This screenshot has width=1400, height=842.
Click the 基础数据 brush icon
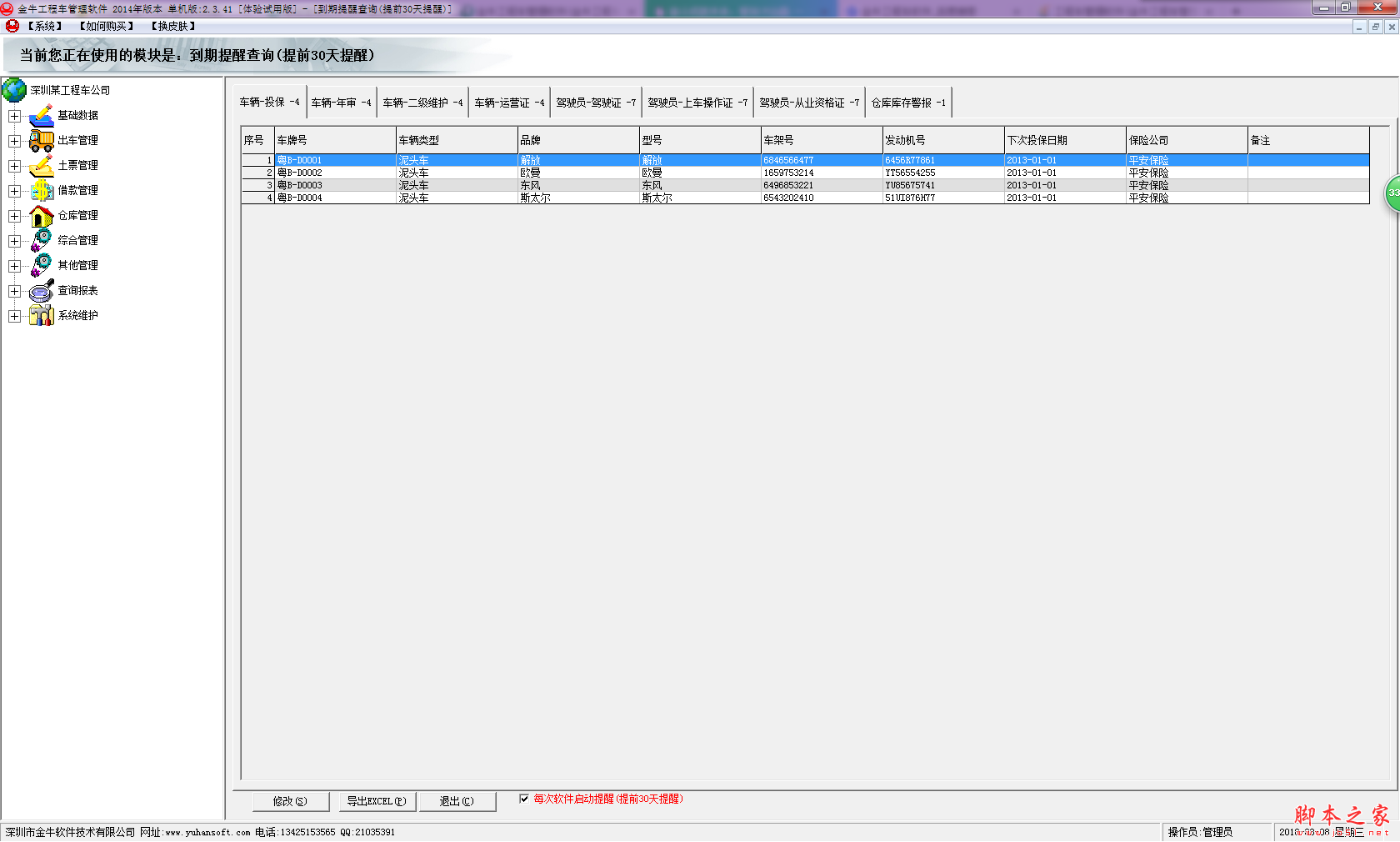41,116
